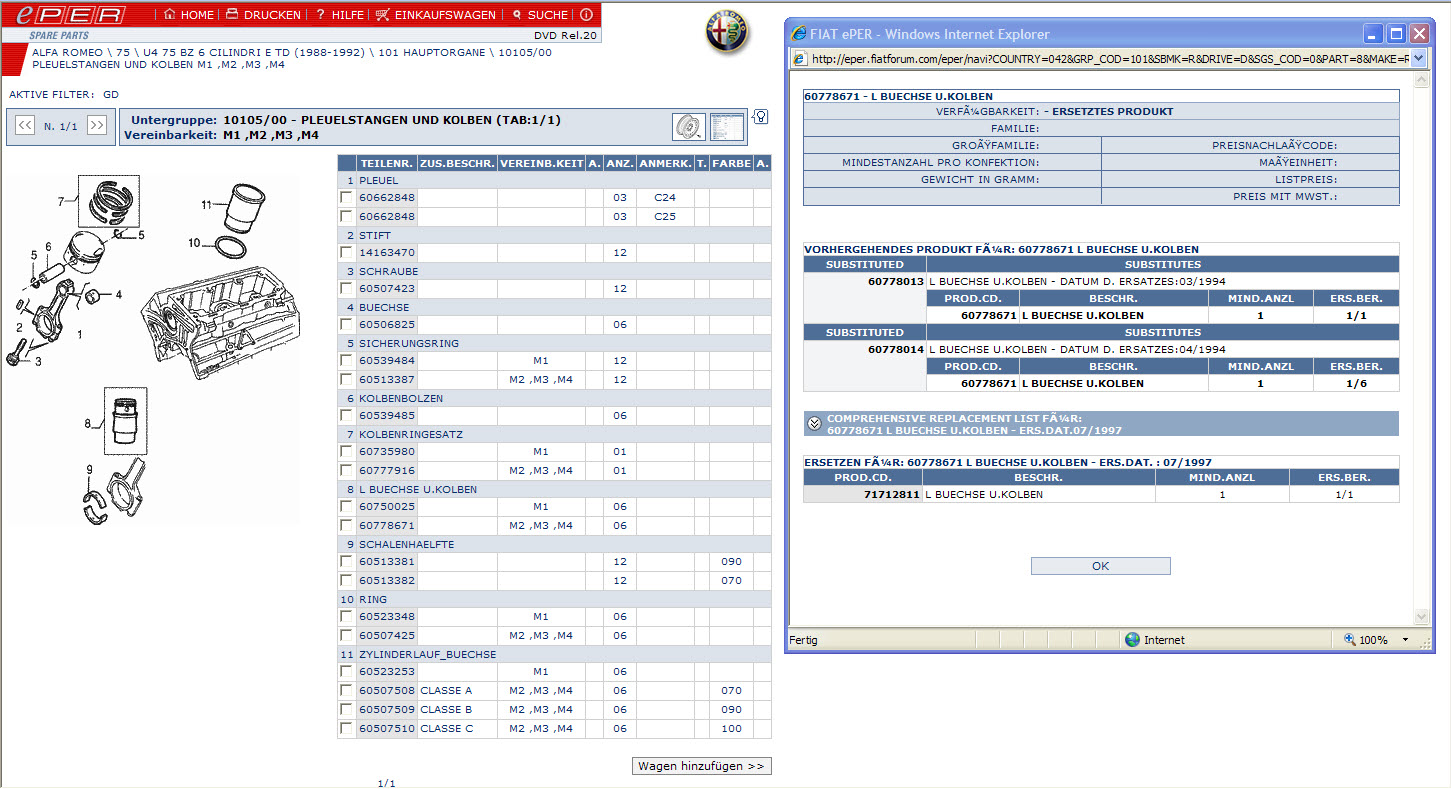Click the Wagen hinzufügen >> button

click(702, 766)
